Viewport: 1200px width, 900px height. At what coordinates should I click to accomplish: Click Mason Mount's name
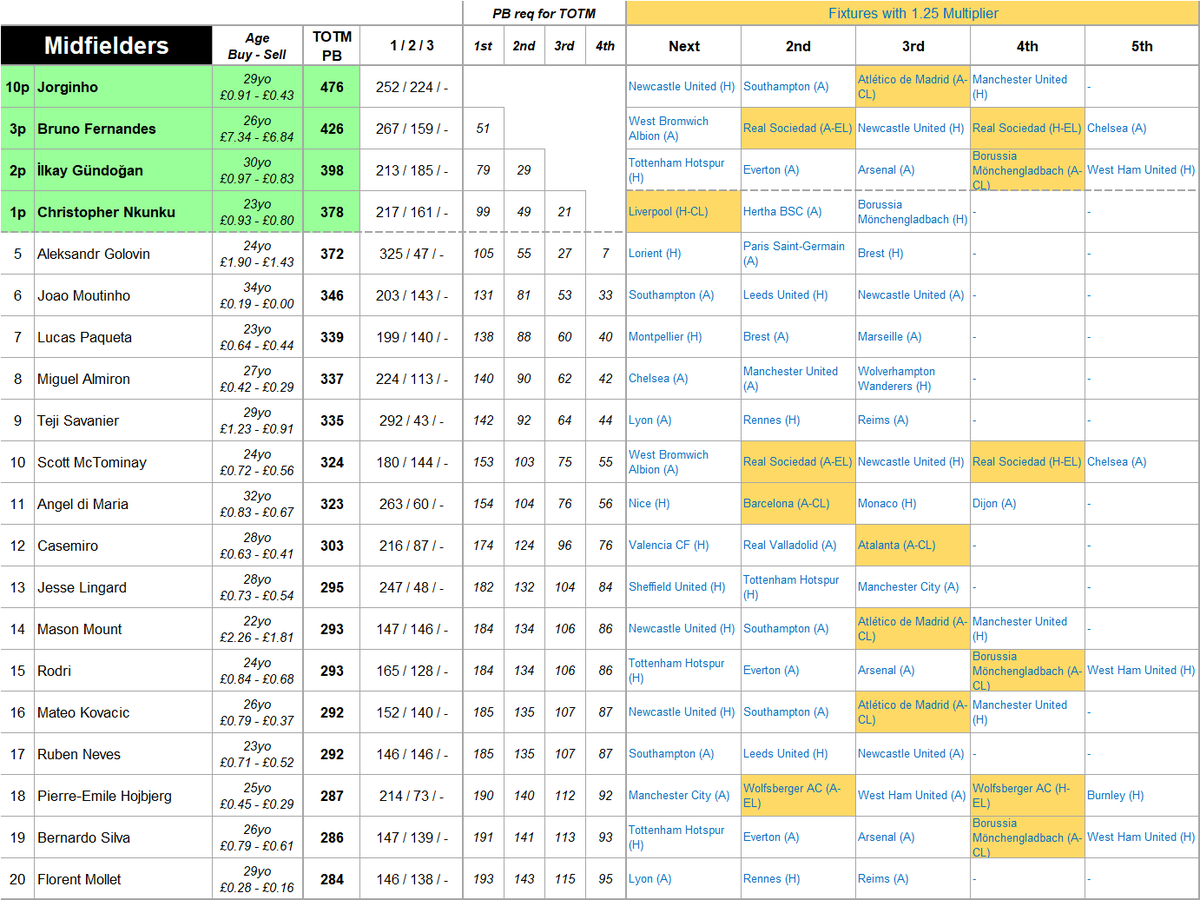click(79, 629)
